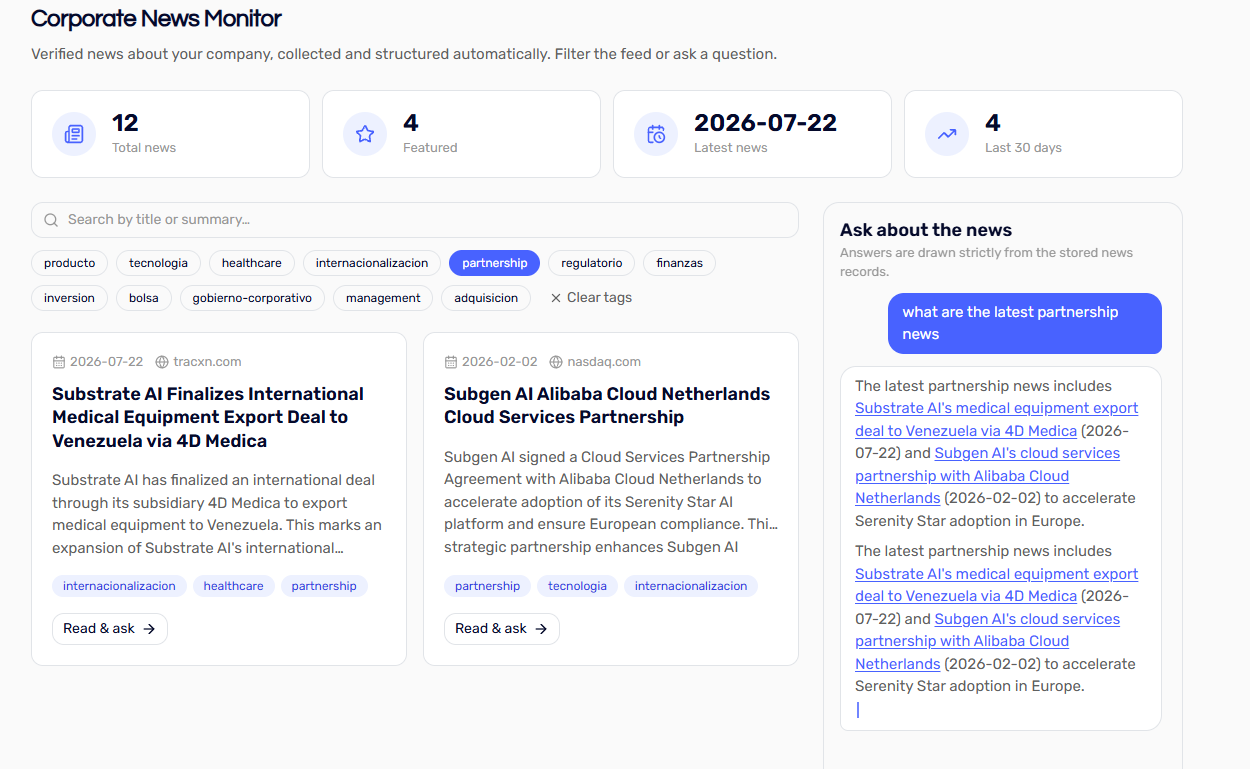
Task: Toggle the healthcare filter tag
Action: [252, 263]
